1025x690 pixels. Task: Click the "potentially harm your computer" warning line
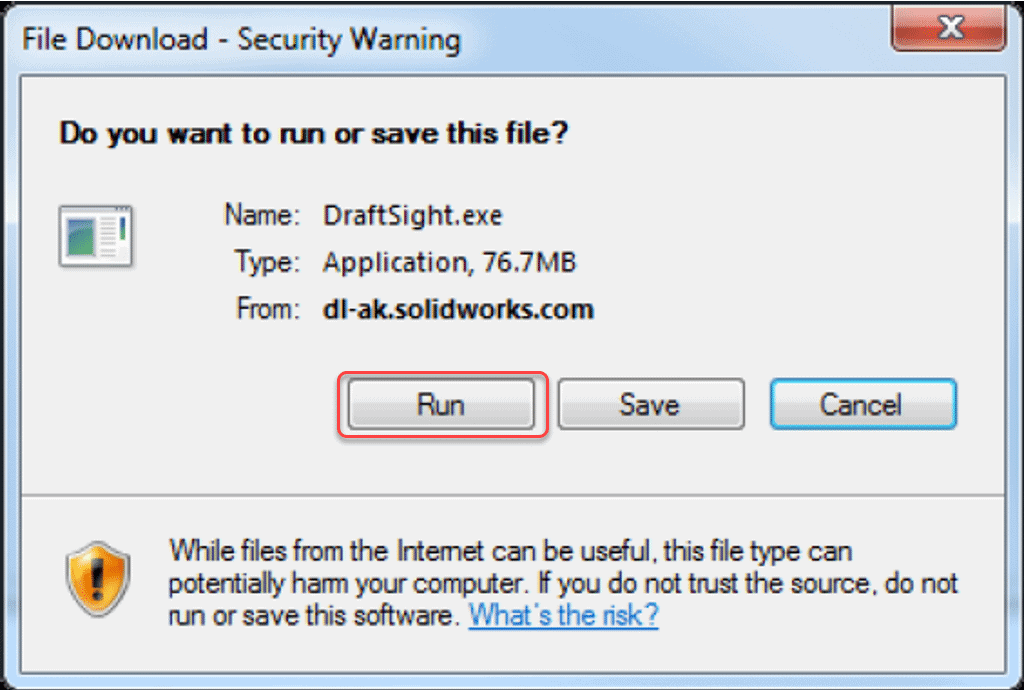click(x=350, y=582)
